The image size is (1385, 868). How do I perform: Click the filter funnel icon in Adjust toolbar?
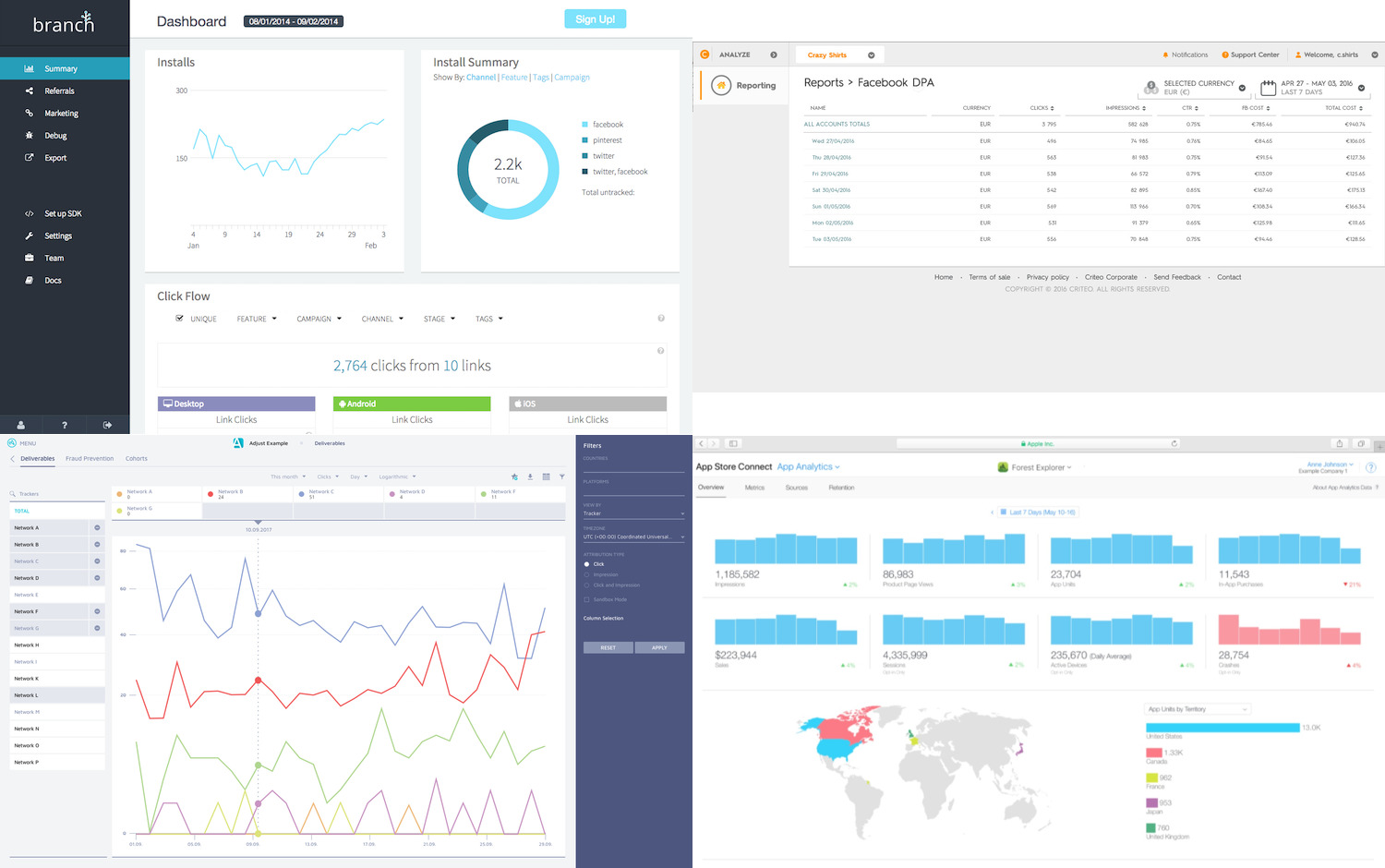[561, 476]
